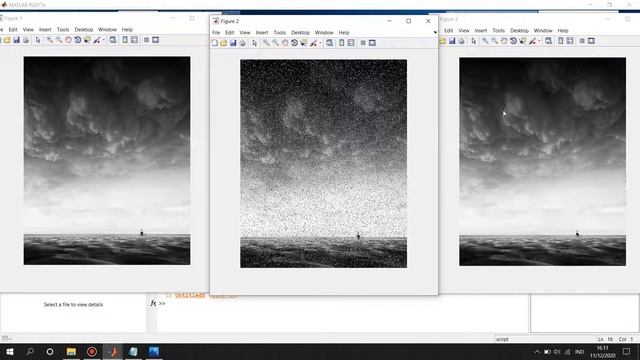Image resolution: width=640 pixels, height=360 pixels.
Task: Select the Edit Plot arrow in Figure 1
Action: tap(38, 40)
